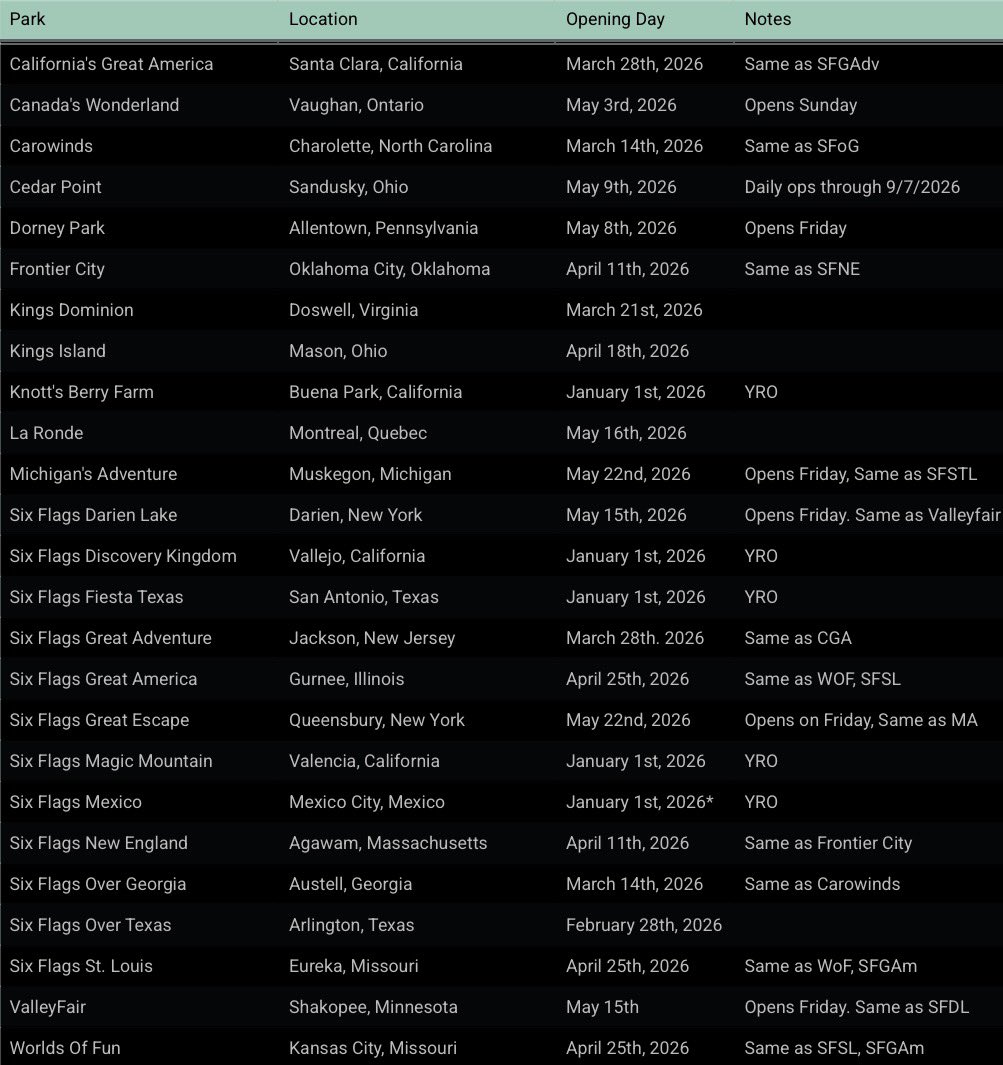This screenshot has height=1065, width=1003.
Task: Click Buena Park, California location
Action: tap(376, 392)
